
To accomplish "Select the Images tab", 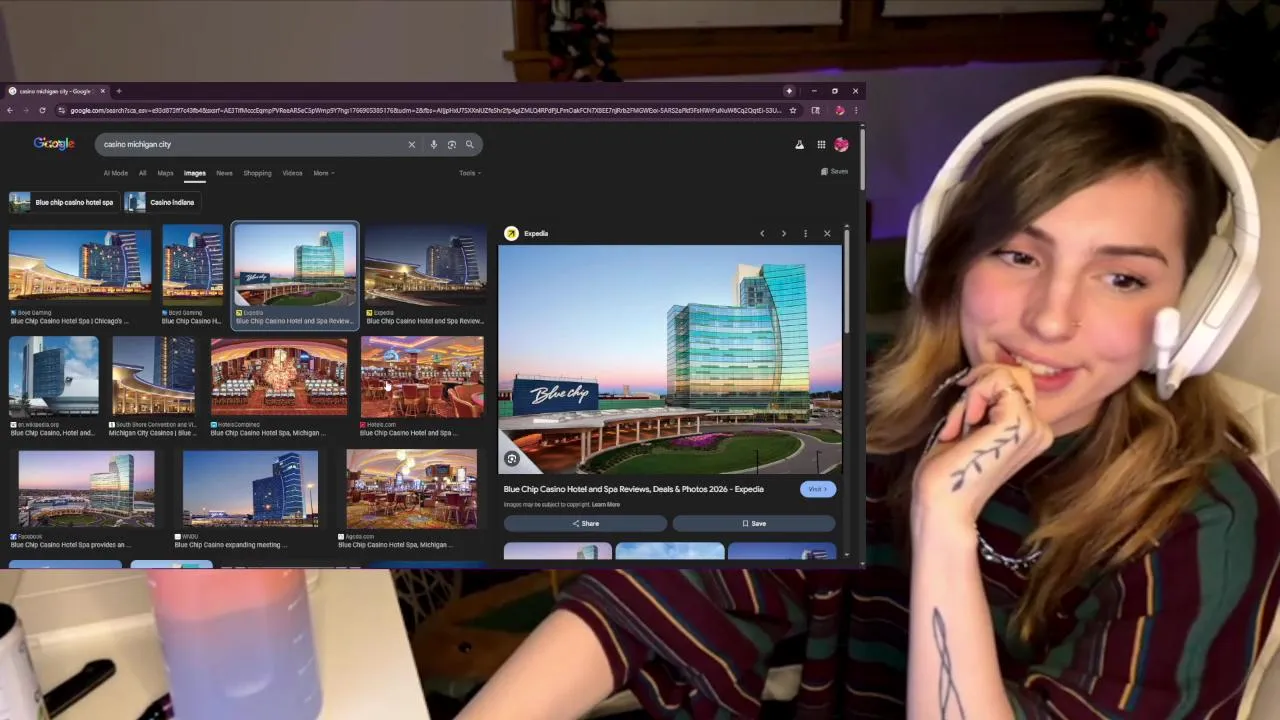I will click(194, 173).
